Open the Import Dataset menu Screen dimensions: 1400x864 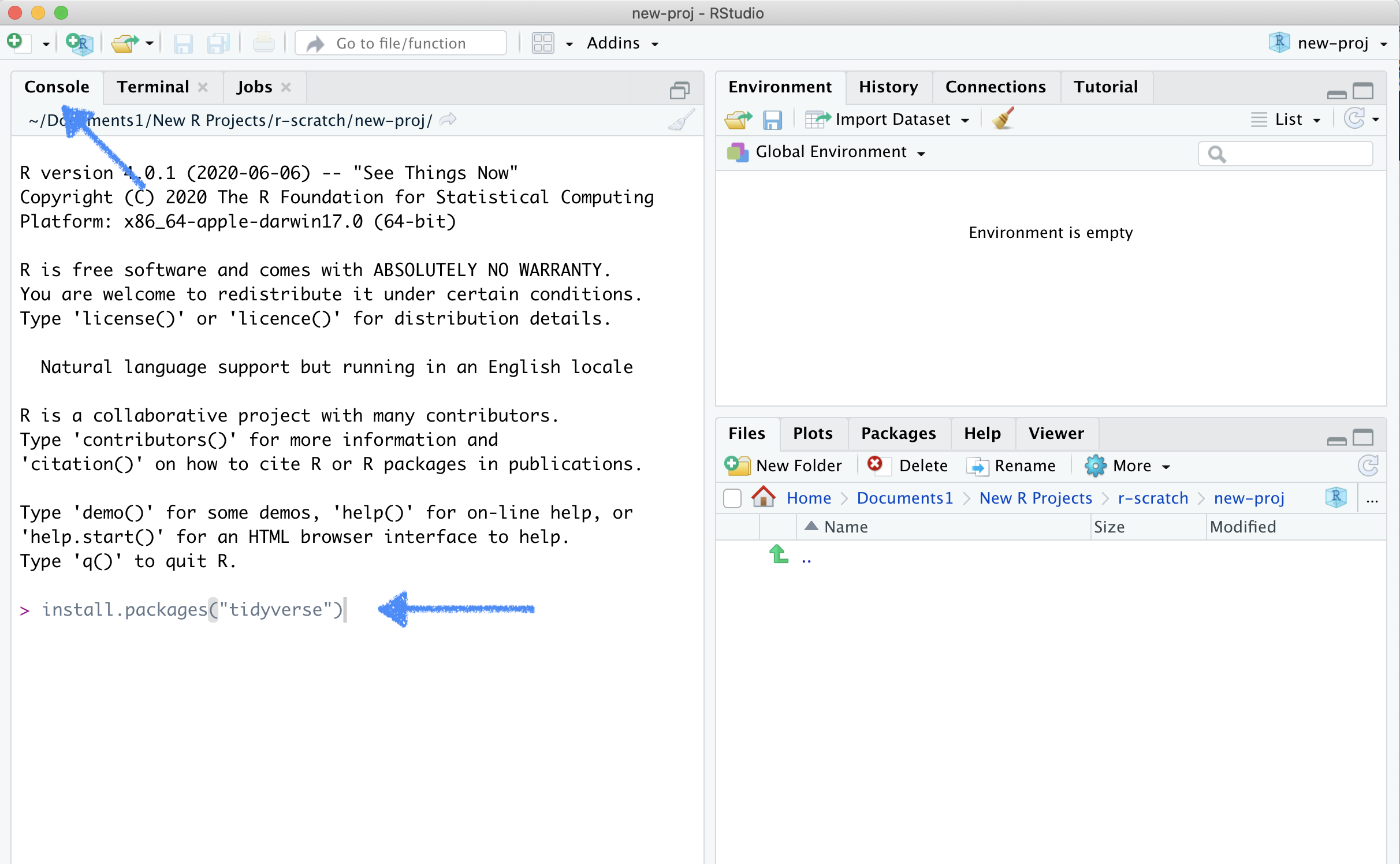click(887, 120)
